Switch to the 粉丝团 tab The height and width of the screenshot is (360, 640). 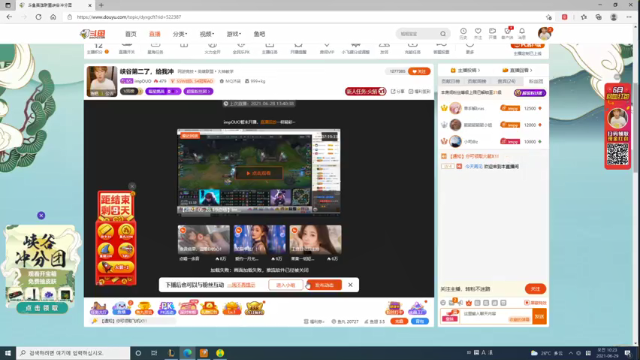click(x=536, y=81)
